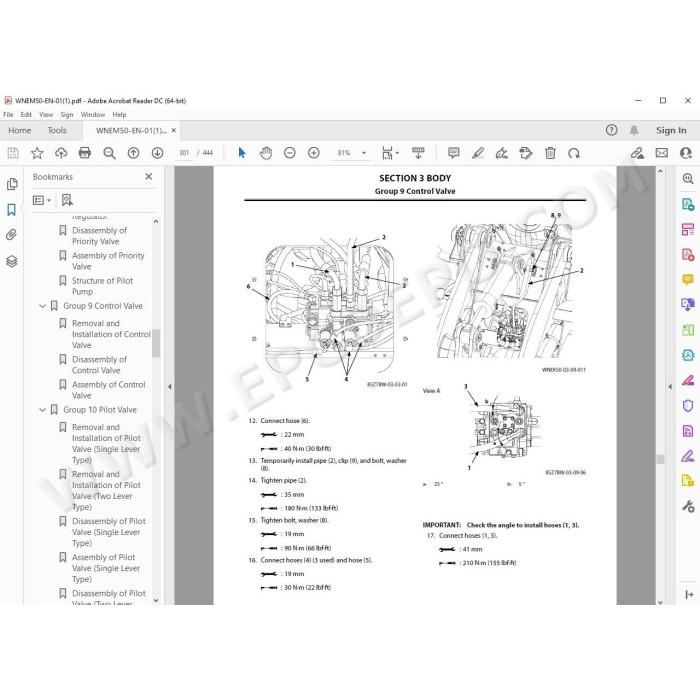Open Export PDF tool in right pane

[688, 204]
